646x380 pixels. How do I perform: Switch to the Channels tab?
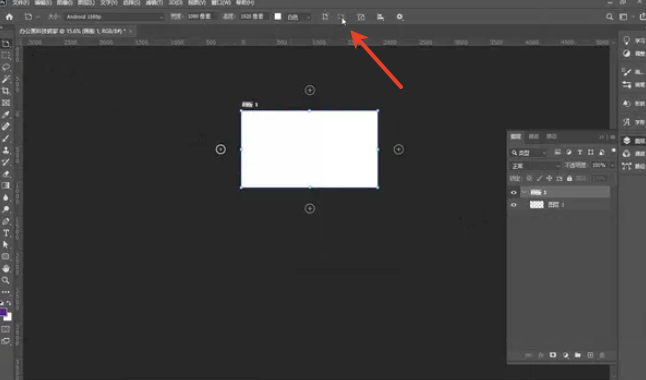click(534, 136)
